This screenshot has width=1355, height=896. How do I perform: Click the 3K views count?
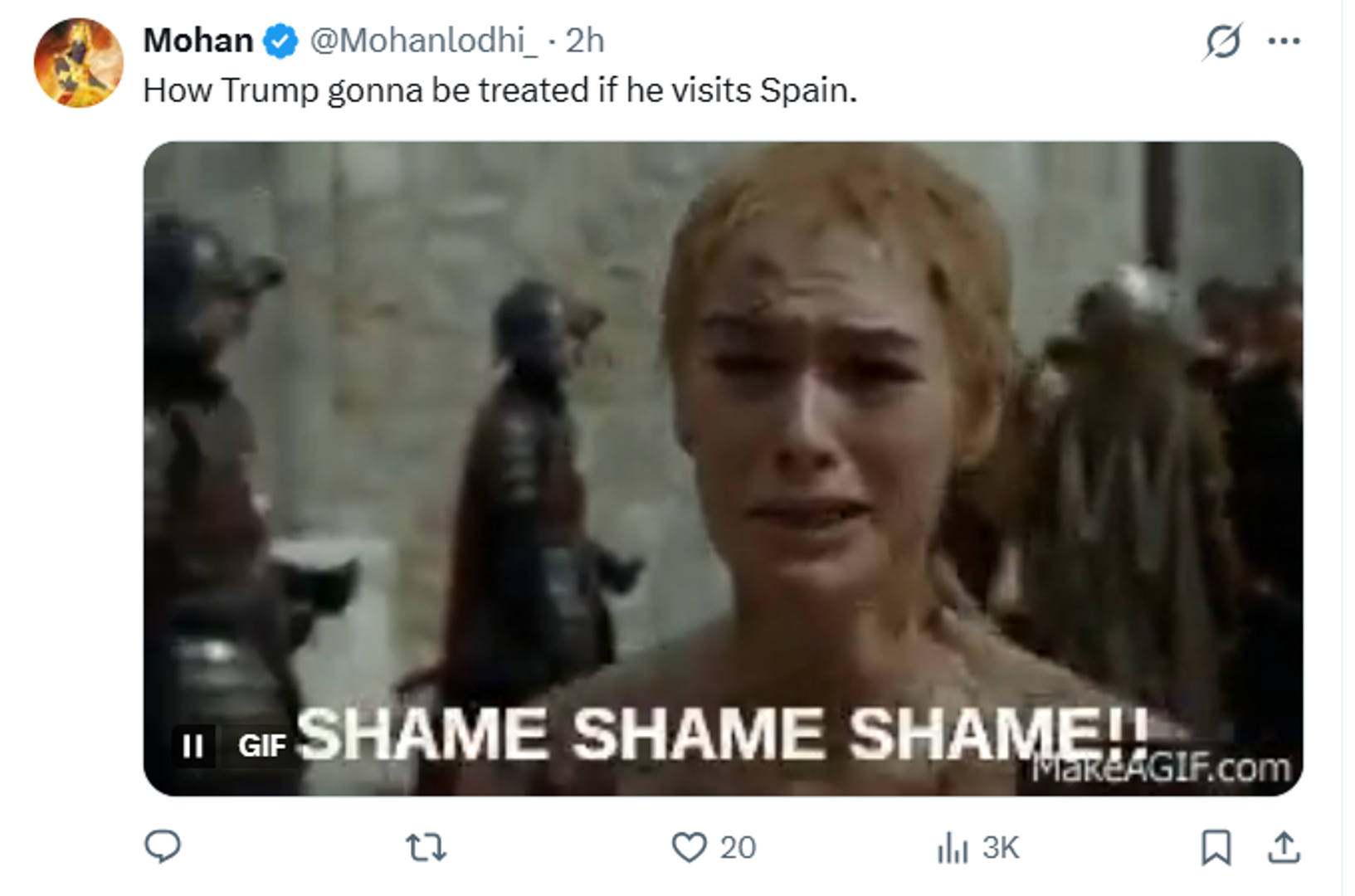click(1001, 848)
